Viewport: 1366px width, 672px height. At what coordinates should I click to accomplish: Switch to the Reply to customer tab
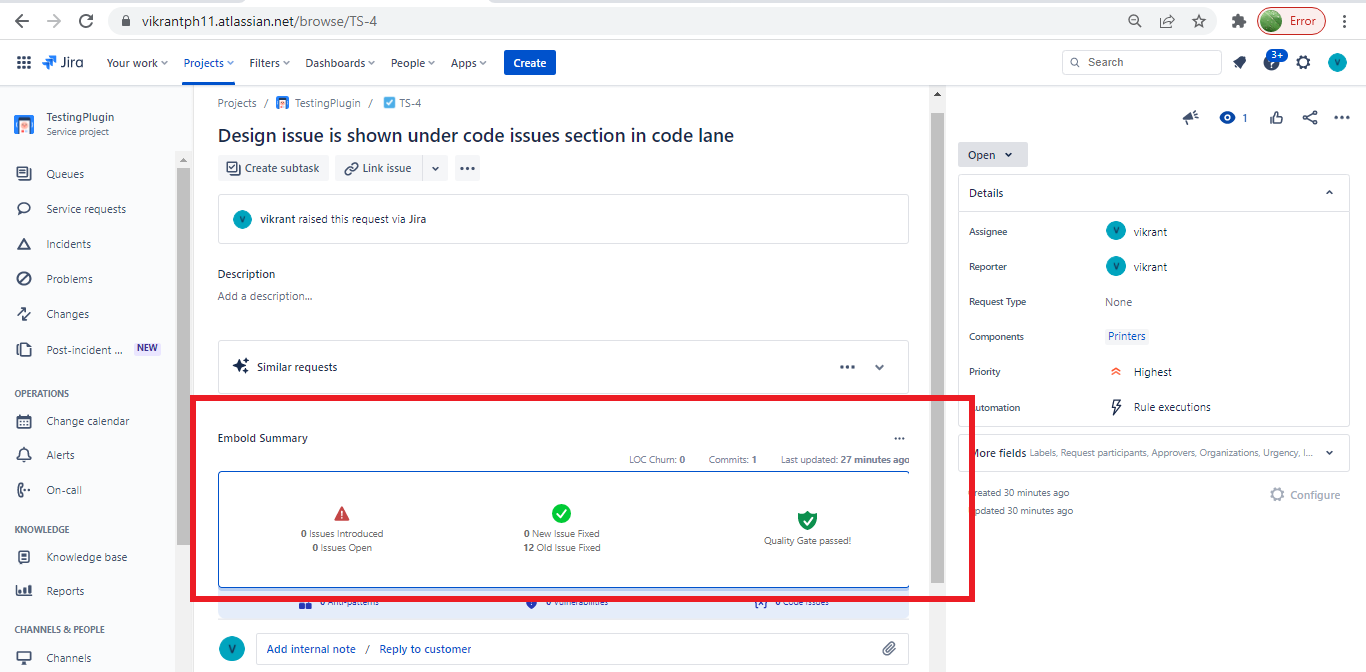point(425,648)
